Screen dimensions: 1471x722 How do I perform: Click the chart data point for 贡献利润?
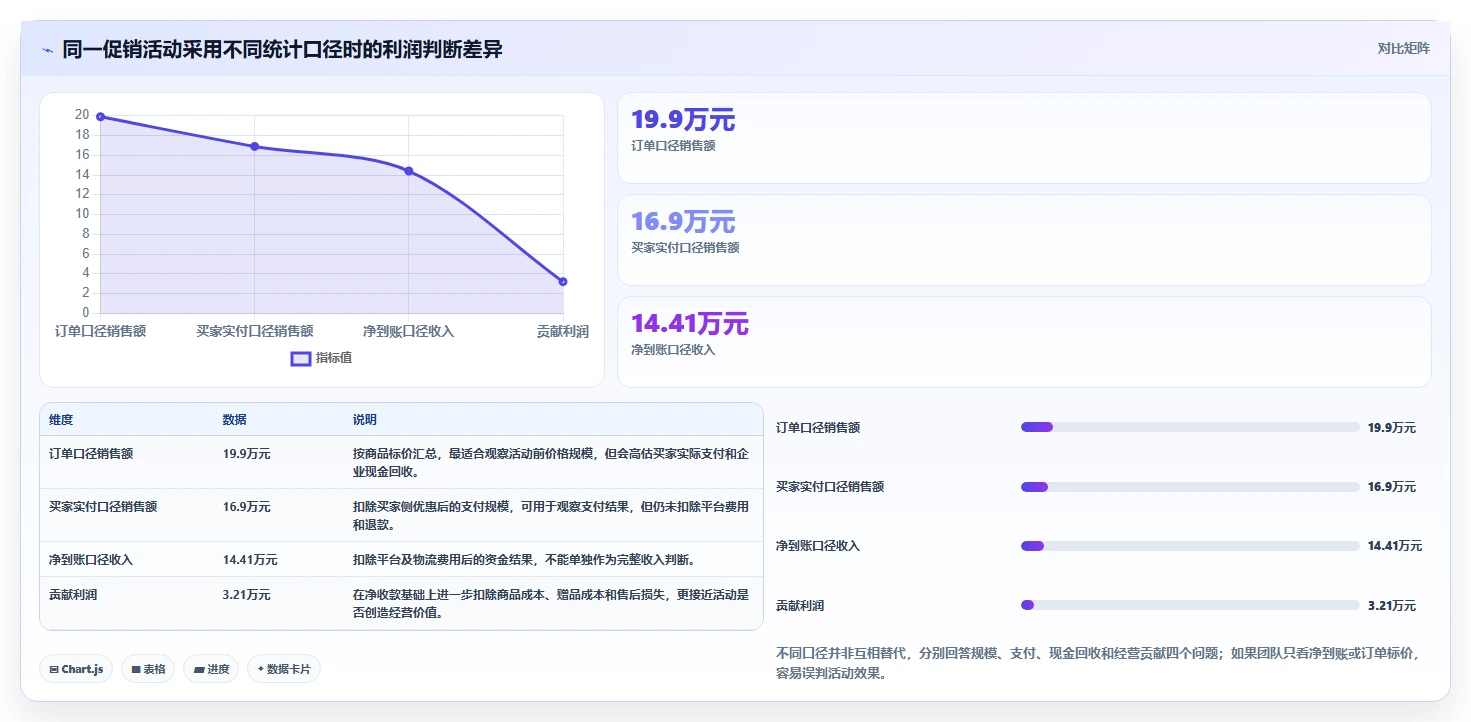[x=563, y=282]
